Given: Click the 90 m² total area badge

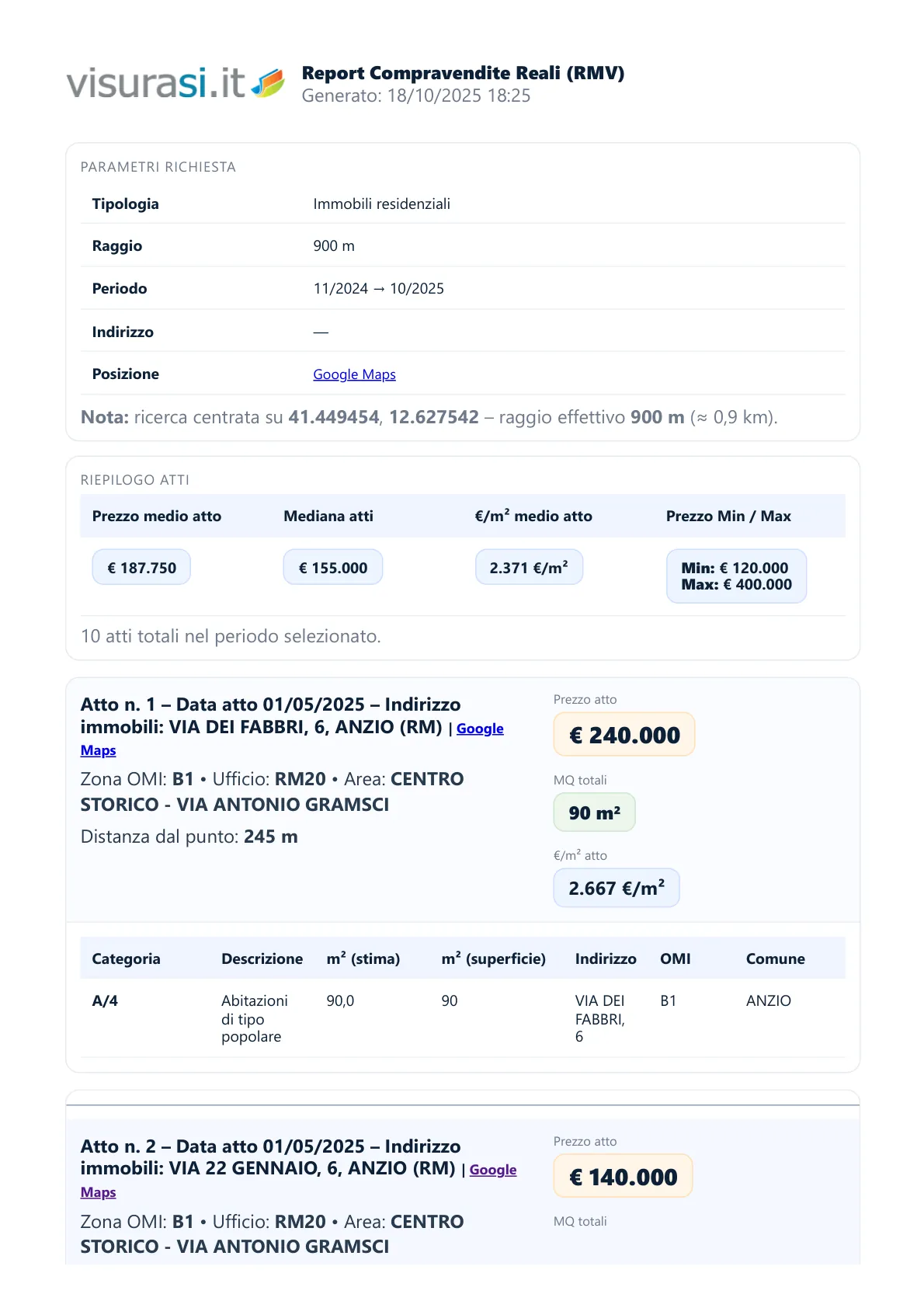Looking at the screenshot, I should [594, 812].
